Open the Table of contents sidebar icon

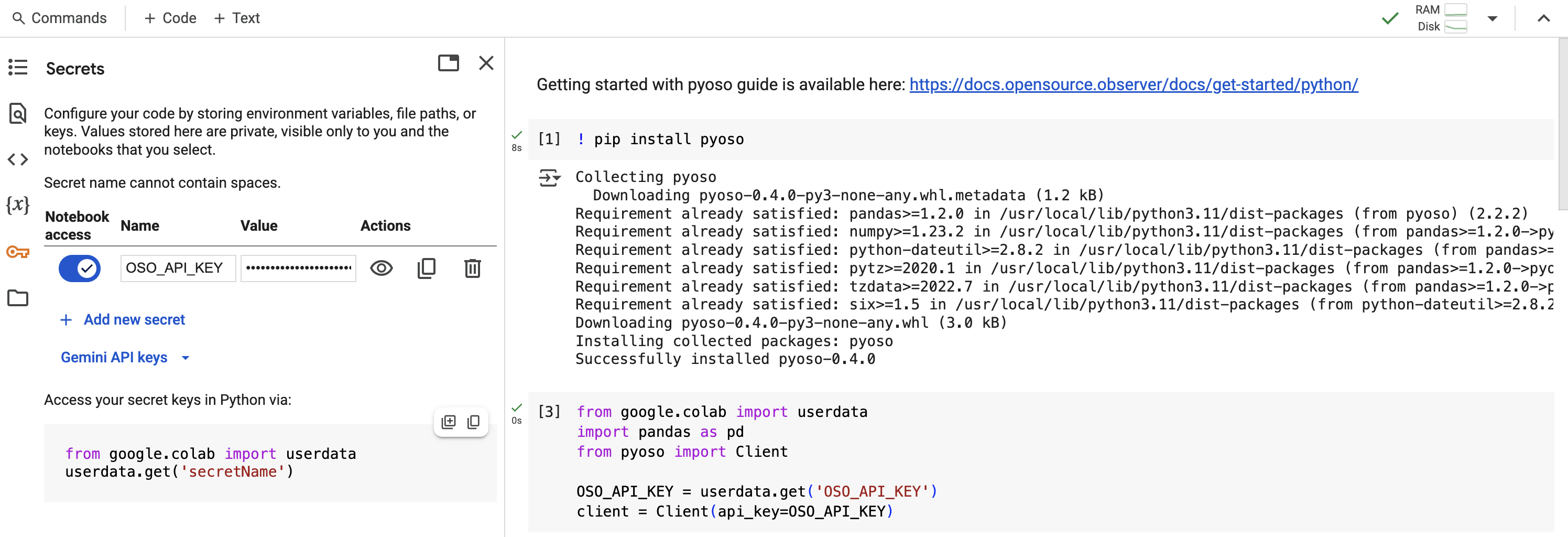coord(18,67)
